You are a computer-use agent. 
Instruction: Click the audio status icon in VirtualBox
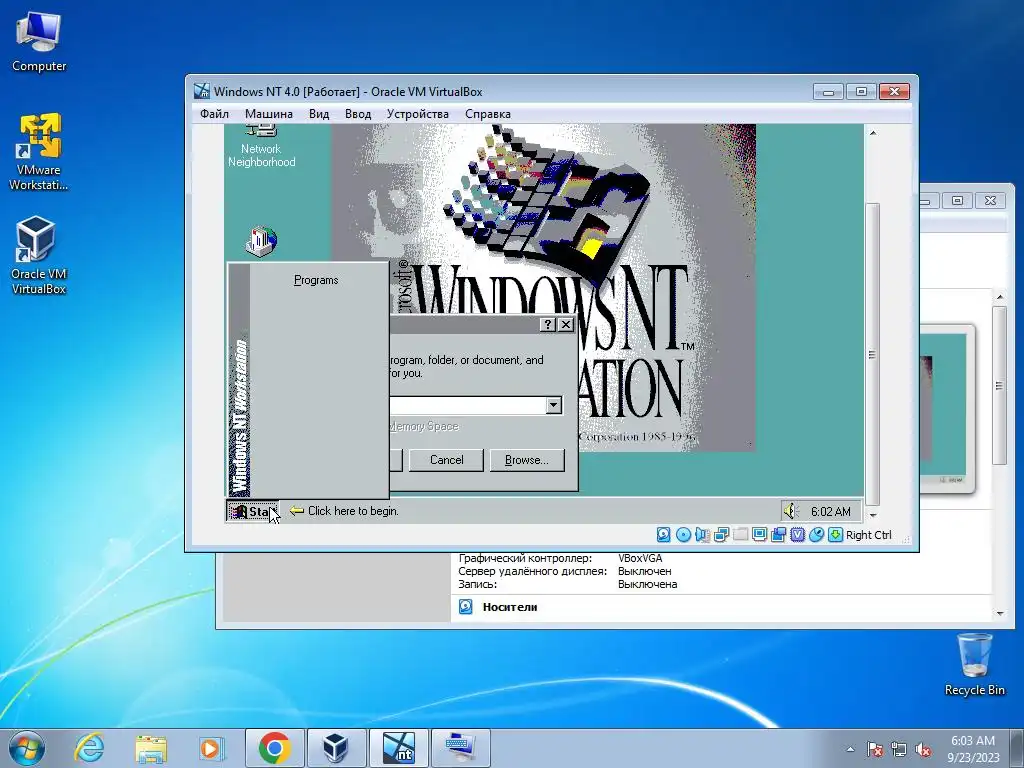point(702,535)
